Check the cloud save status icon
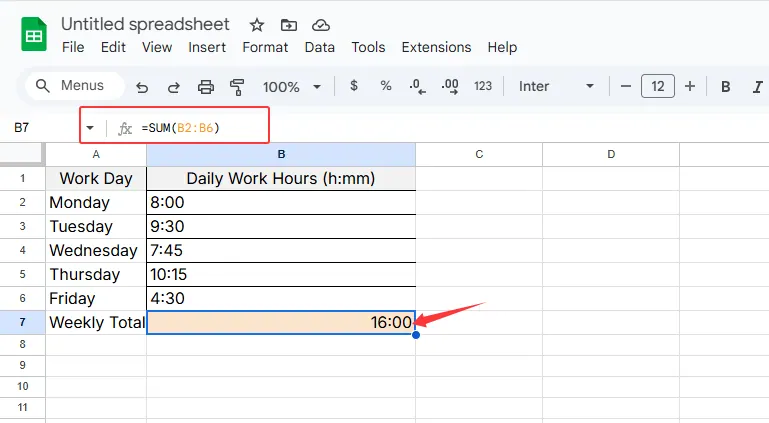Viewport: 769px width, 423px height. click(320, 24)
